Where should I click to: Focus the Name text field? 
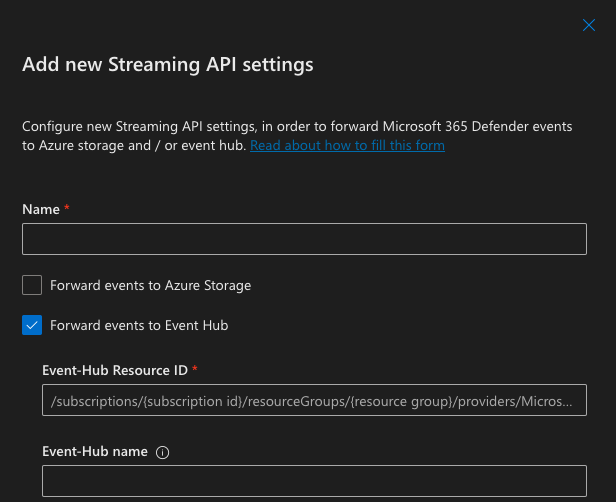[x=304, y=239]
